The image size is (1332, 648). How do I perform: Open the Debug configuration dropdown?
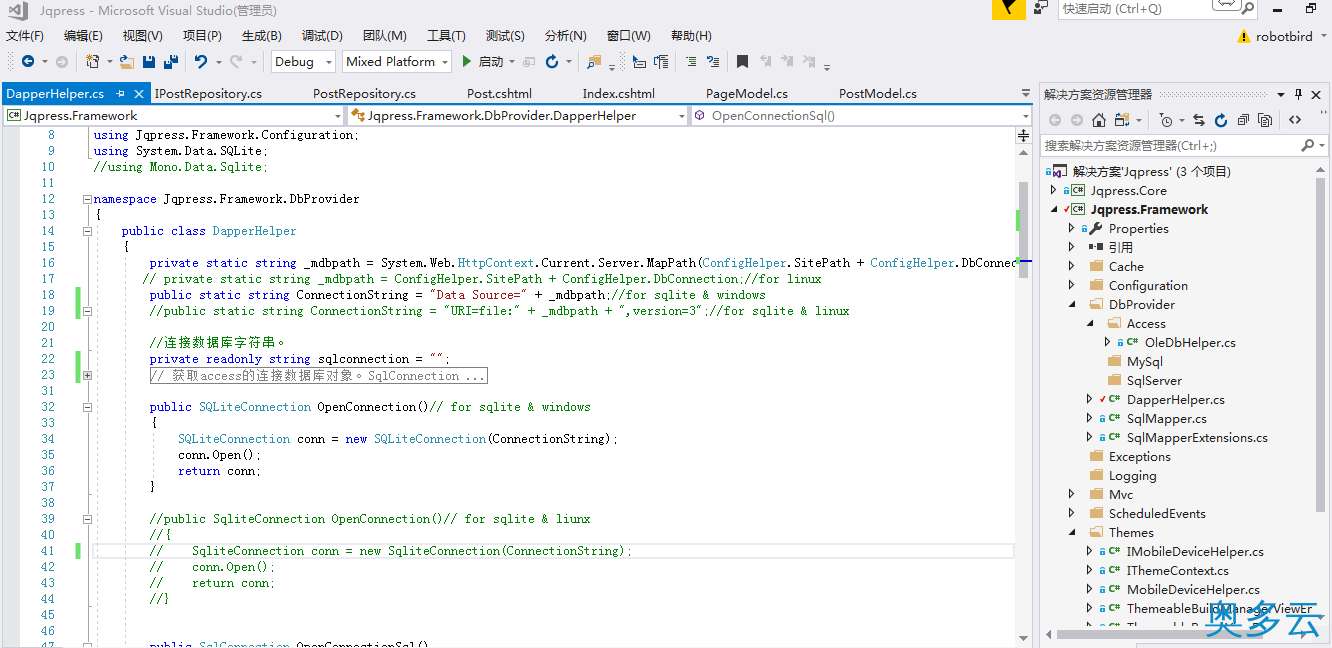[x=305, y=62]
